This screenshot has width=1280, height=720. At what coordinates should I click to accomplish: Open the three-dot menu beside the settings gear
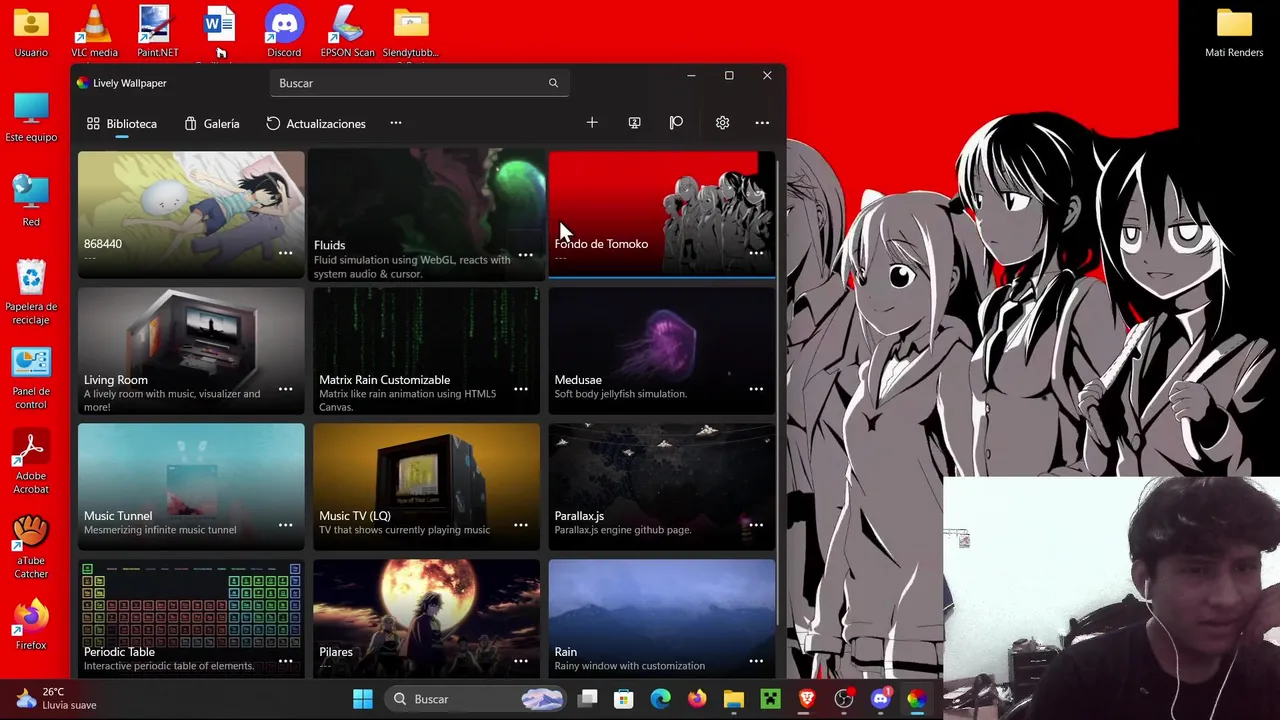(x=762, y=123)
